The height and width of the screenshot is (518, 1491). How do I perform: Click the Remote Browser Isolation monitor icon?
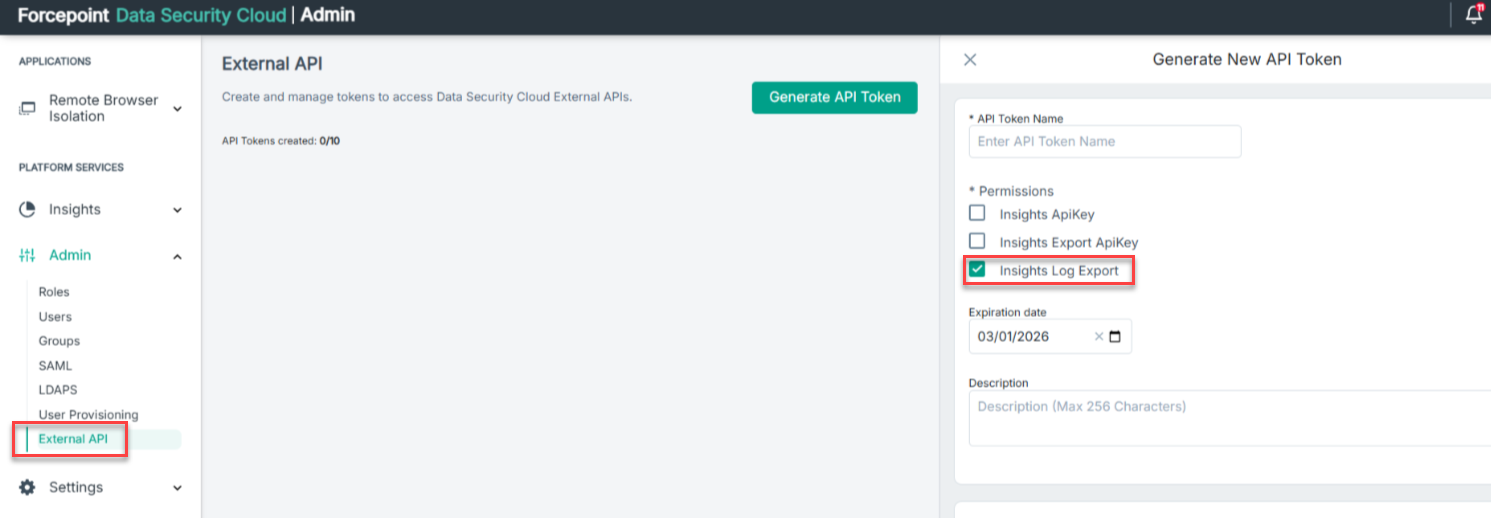click(x=28, y=108)
